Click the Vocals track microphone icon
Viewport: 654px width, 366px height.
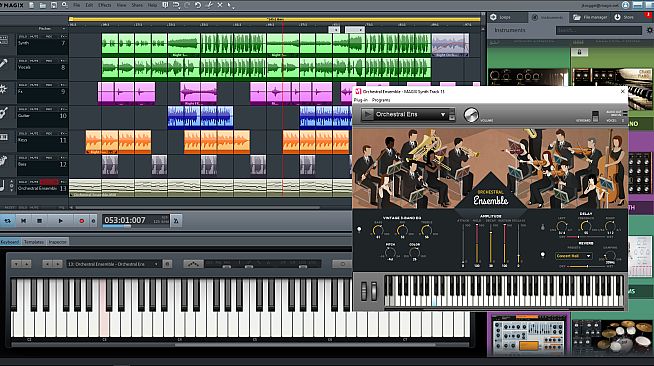pos(4,63)
